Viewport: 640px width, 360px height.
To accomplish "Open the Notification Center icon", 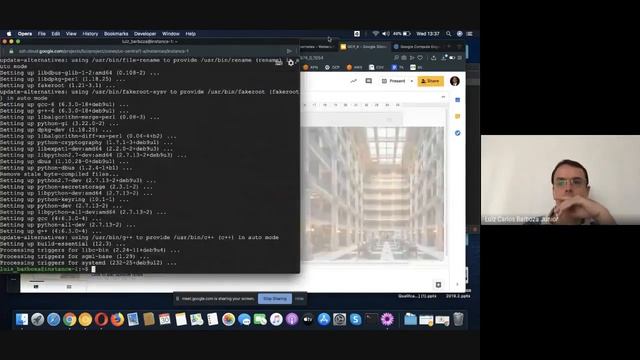I will [469, 34].
